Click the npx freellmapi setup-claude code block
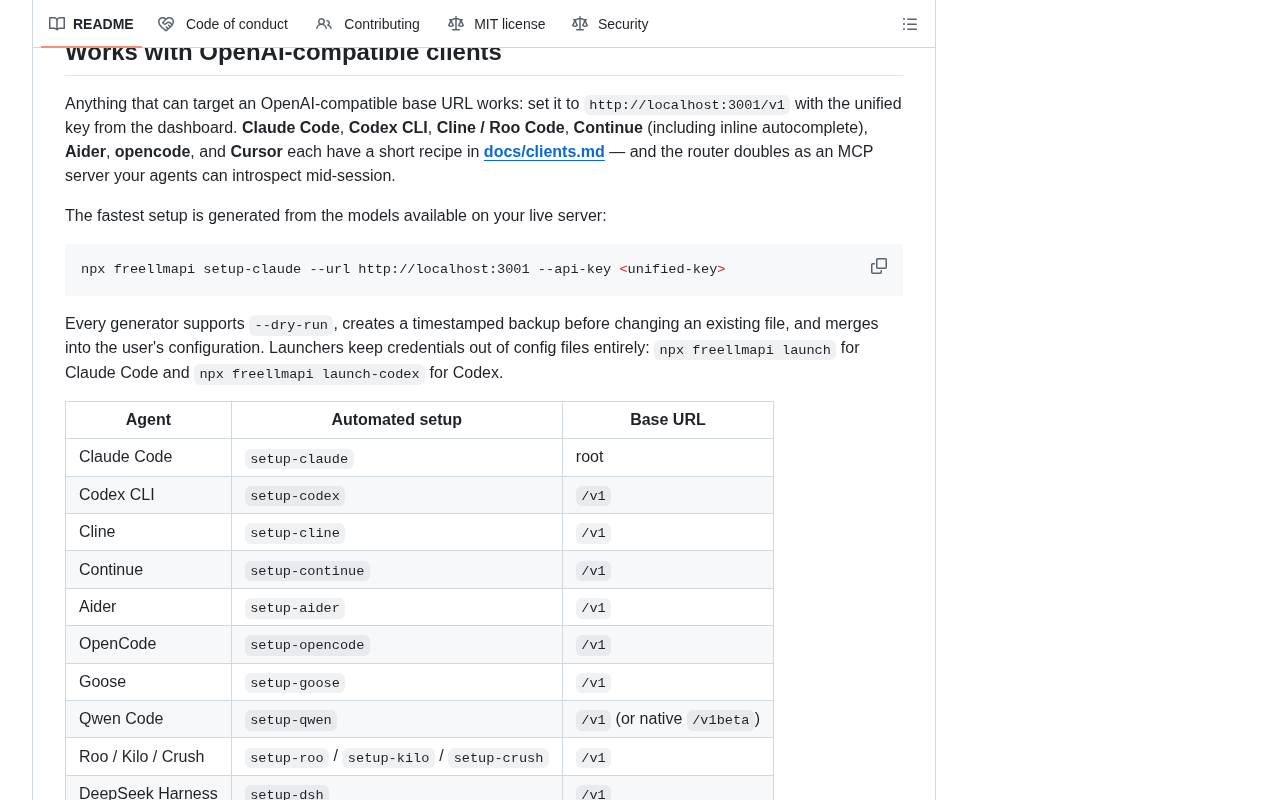Screen dimensions: 1280x800 [484, 270]
